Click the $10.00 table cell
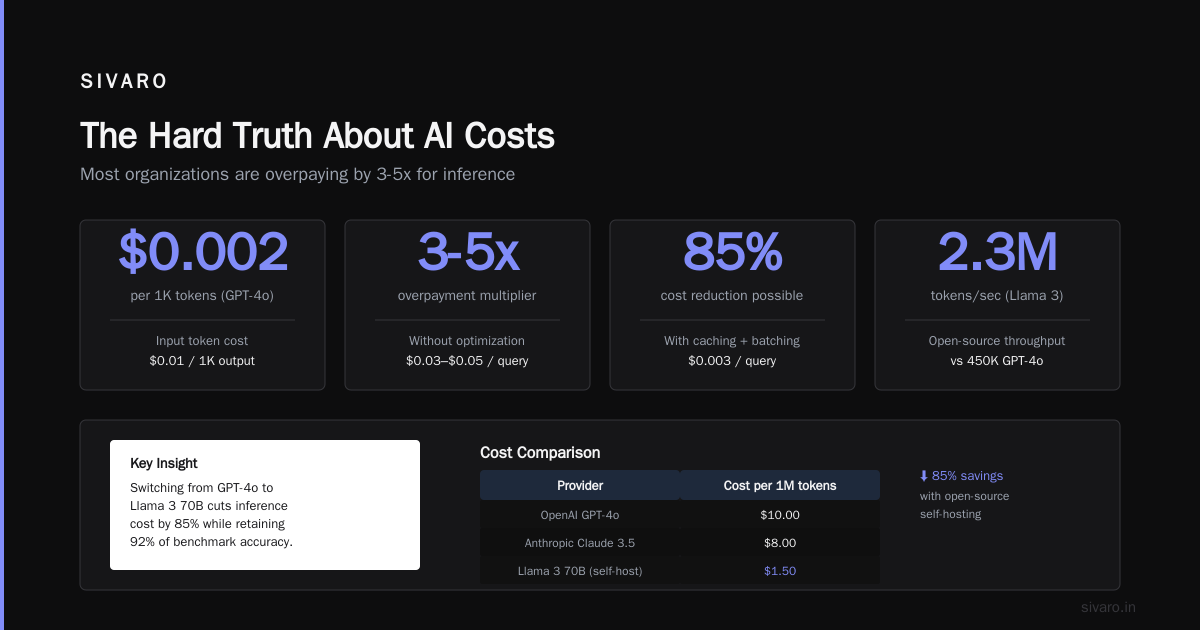This screenshot has height=630, width=1200. pyautogui.click(x=780, y=515)
